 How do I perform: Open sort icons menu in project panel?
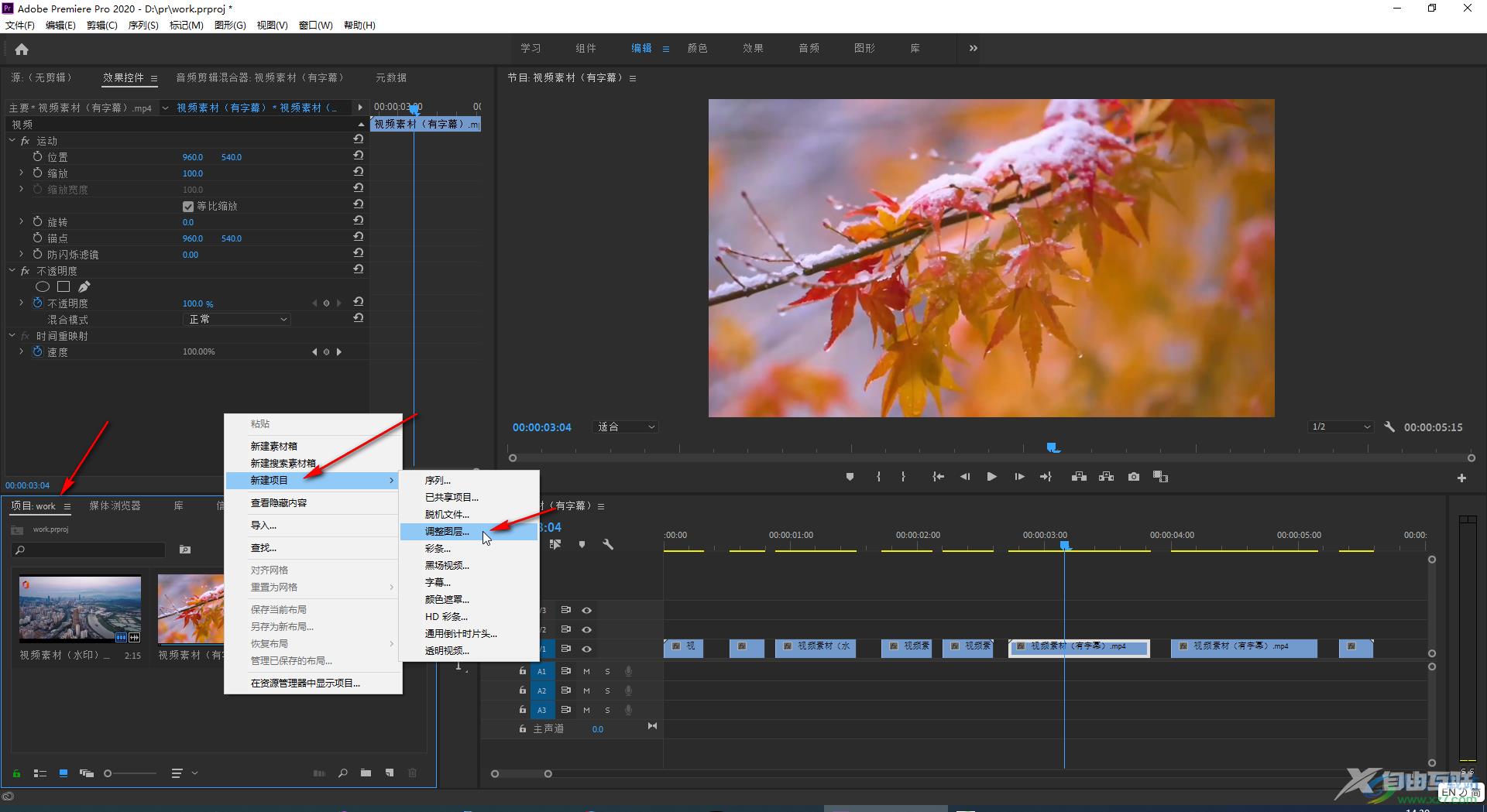pyautogui.click(x=184, y=773)
